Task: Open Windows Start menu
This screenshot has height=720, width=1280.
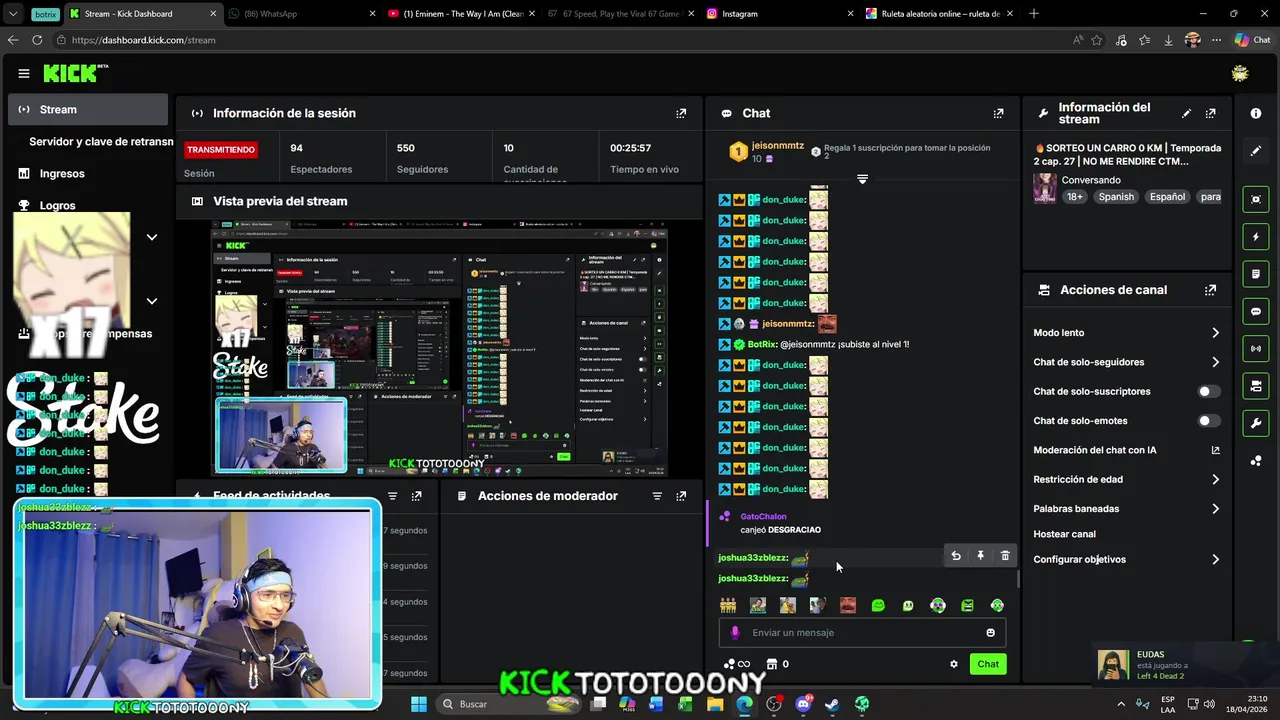Action: pyautogui.click(x=419, y=704)
